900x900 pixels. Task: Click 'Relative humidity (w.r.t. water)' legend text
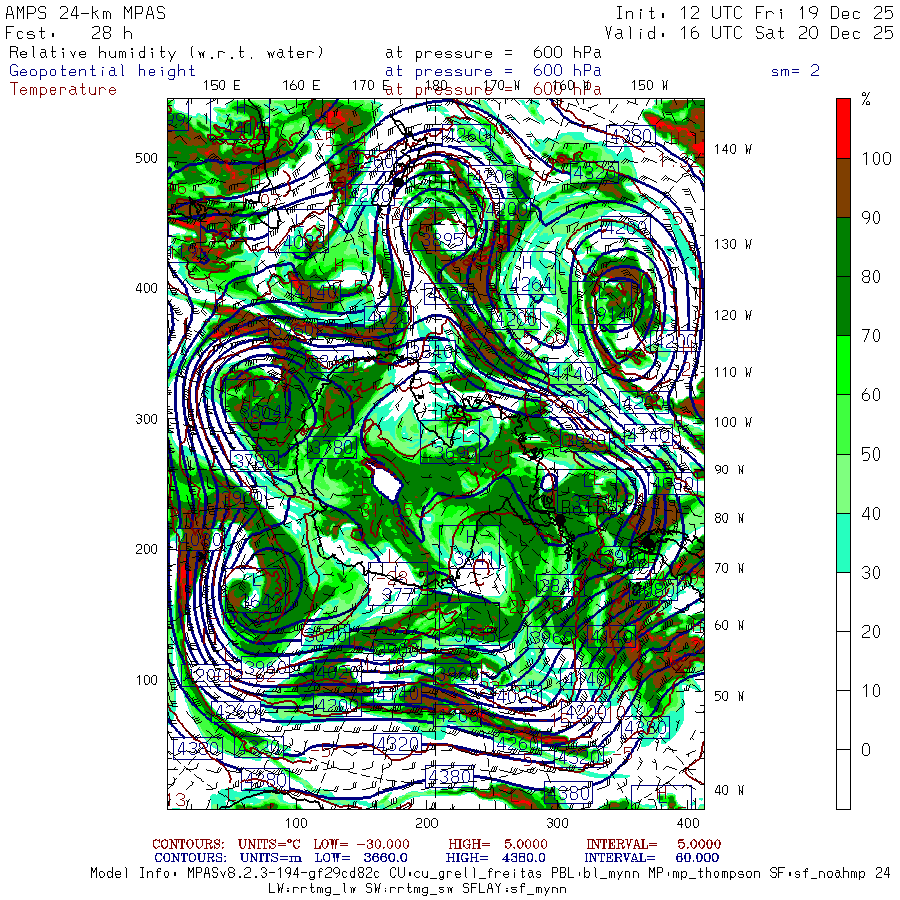point(166,53)
